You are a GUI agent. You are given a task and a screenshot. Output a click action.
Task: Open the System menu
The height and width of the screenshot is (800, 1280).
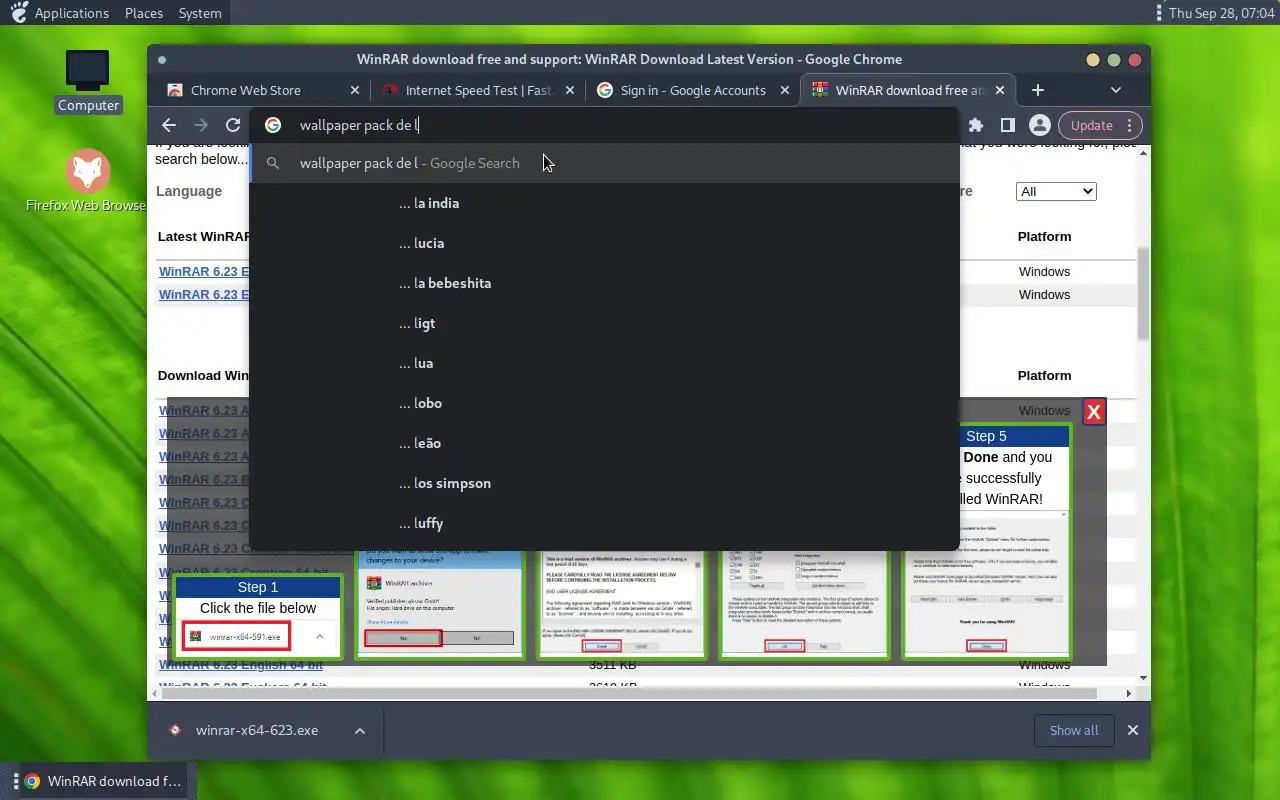[200, 13]
